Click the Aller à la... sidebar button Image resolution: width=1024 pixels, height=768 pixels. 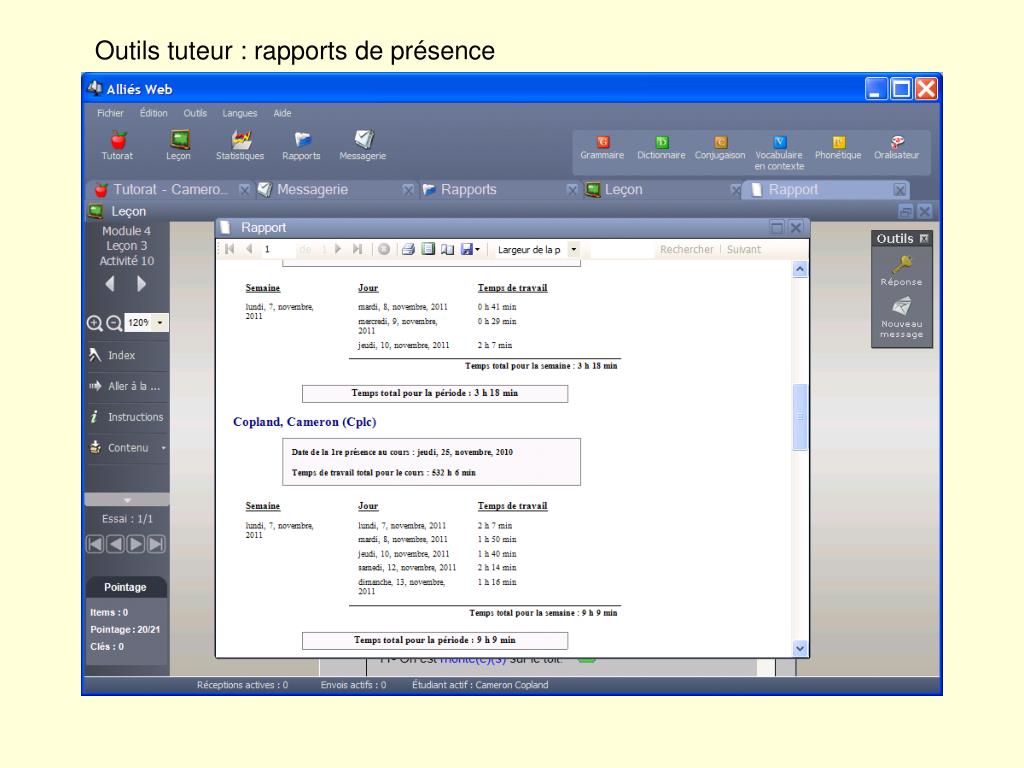coord(127,386)
